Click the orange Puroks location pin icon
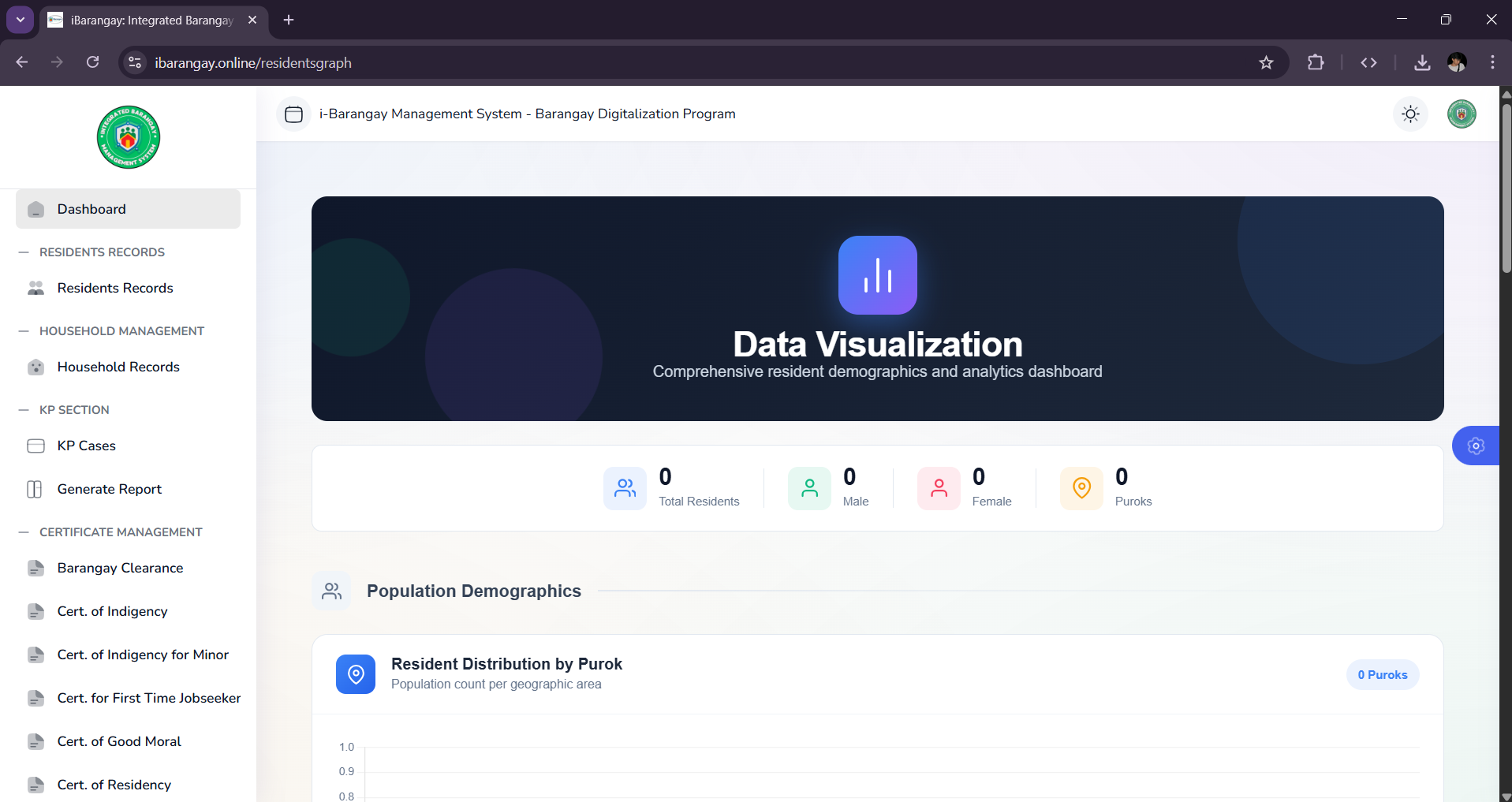This screenshot has height=802, width=1512. tap(1081, 488)
